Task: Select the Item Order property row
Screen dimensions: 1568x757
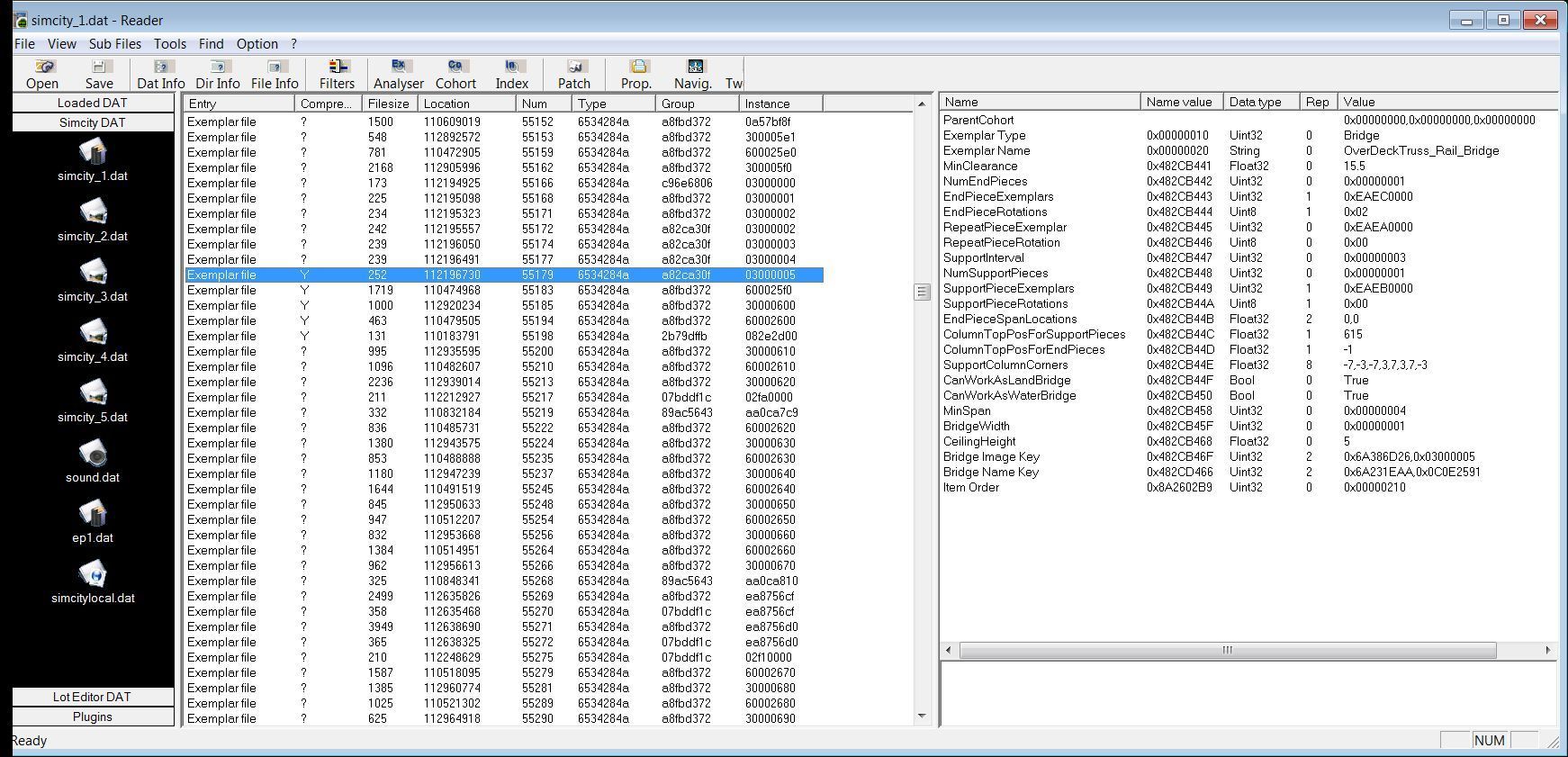Action: [1249, 487]
